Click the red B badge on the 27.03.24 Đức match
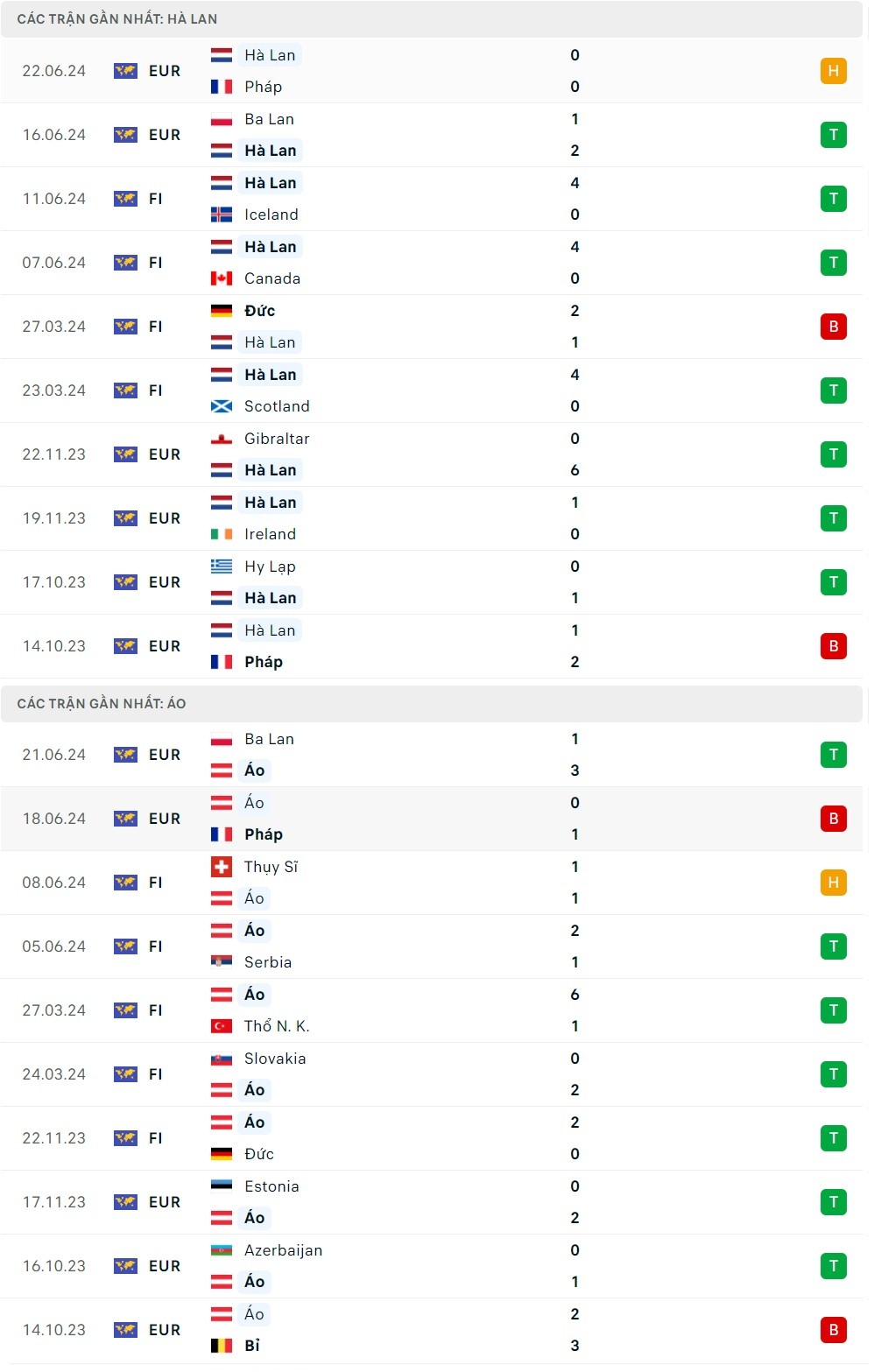Viewport: 874px width, 1372px height. click(x=833, y=327)
